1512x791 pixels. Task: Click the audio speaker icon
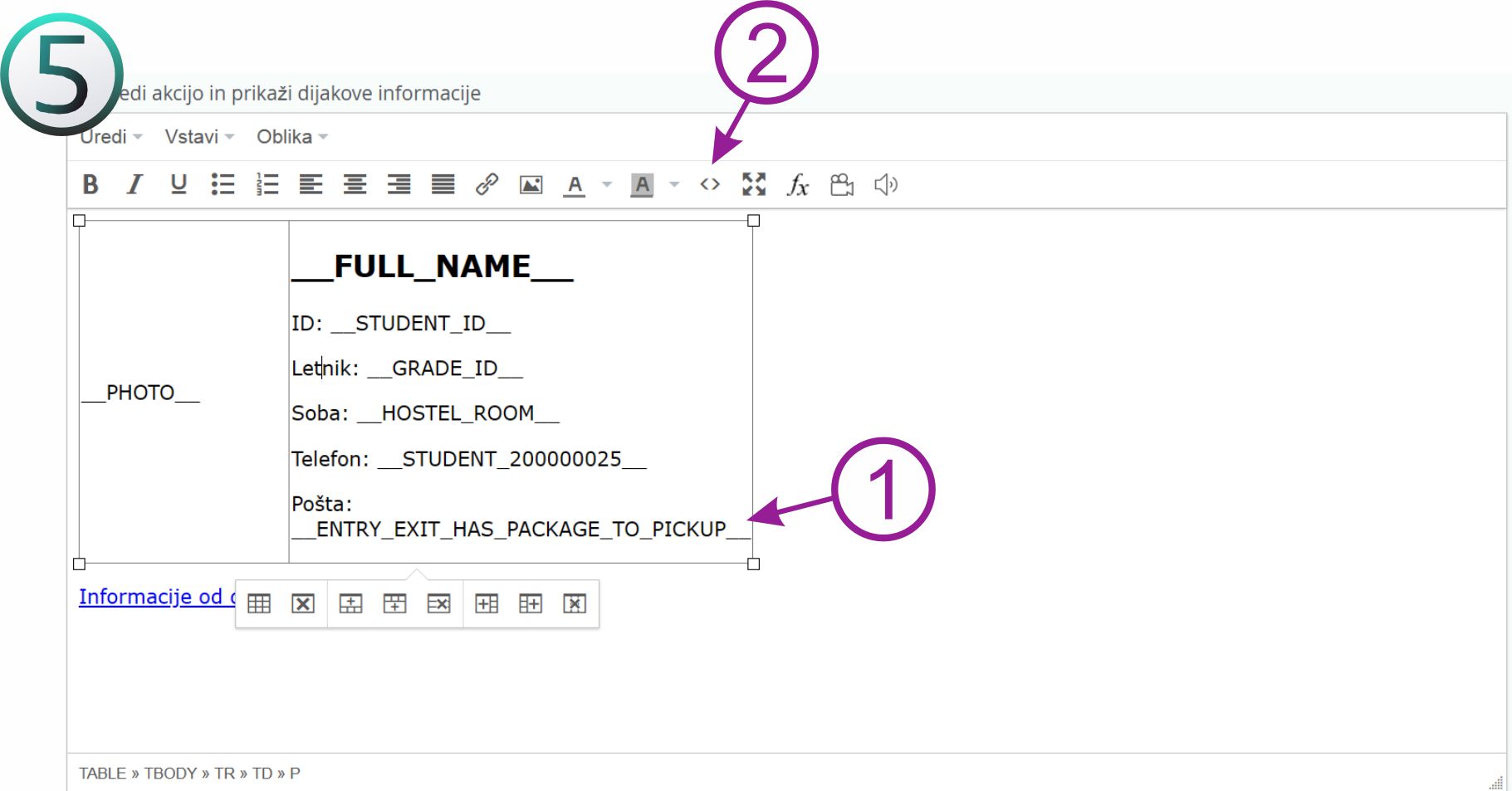coord(885,184)
